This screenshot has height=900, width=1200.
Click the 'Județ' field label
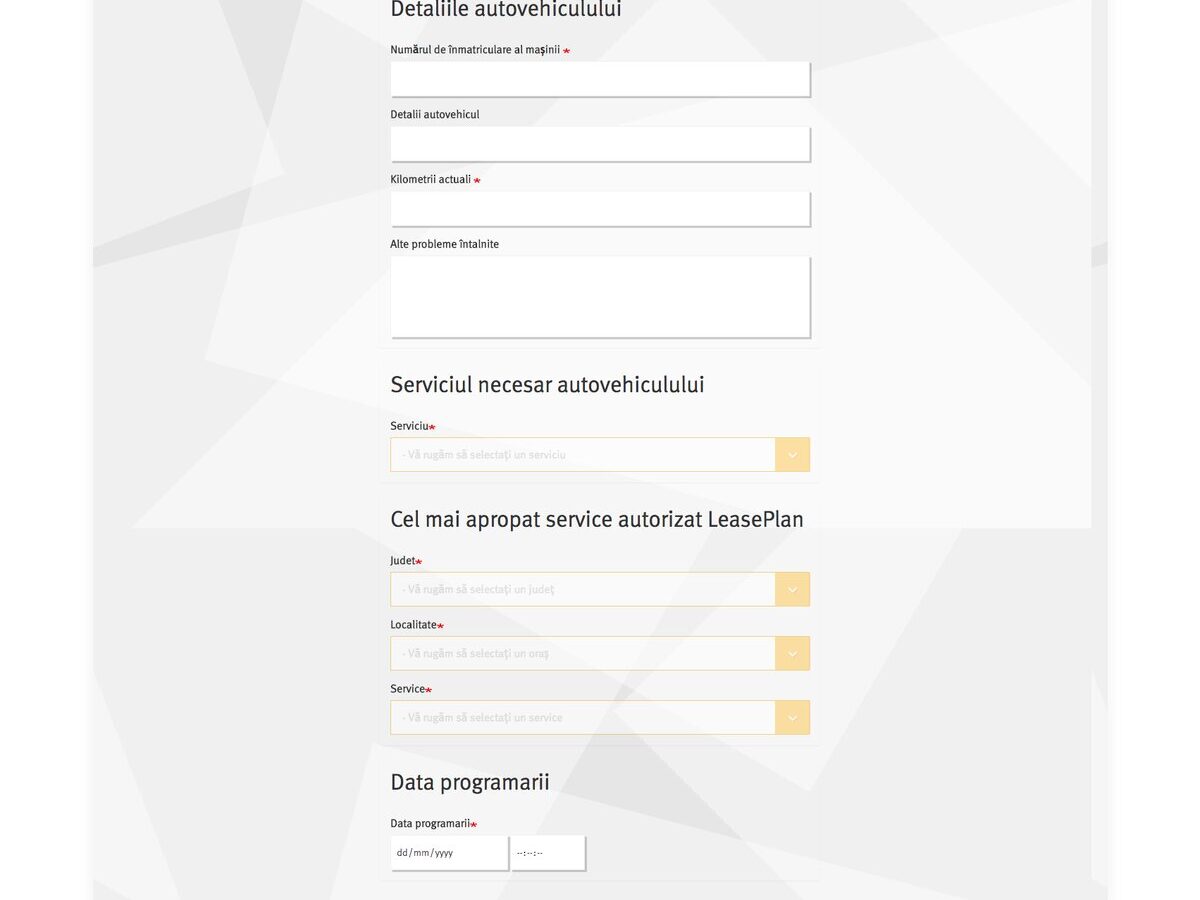click(x=402, y=561)
